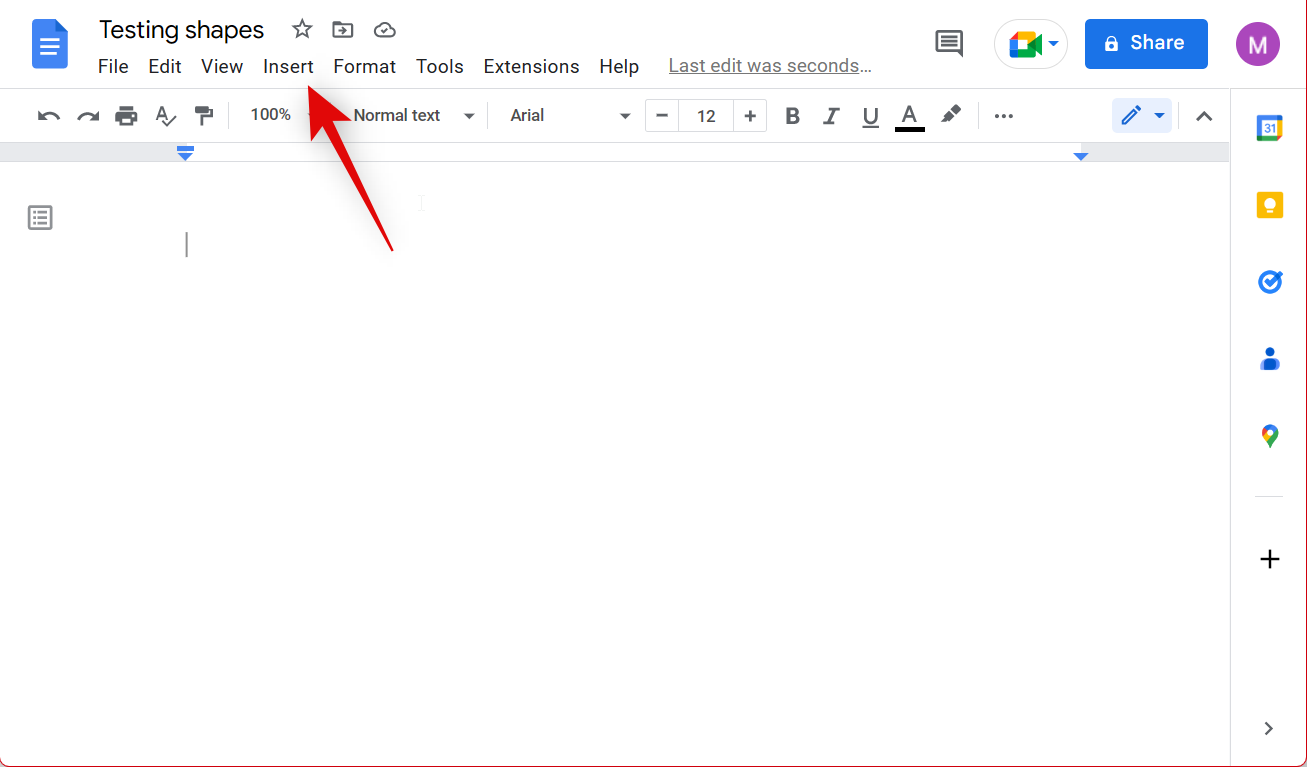Click the Redo arrow
The height and width of the screenshot is (767, 1307).
[x=88, y=116]
